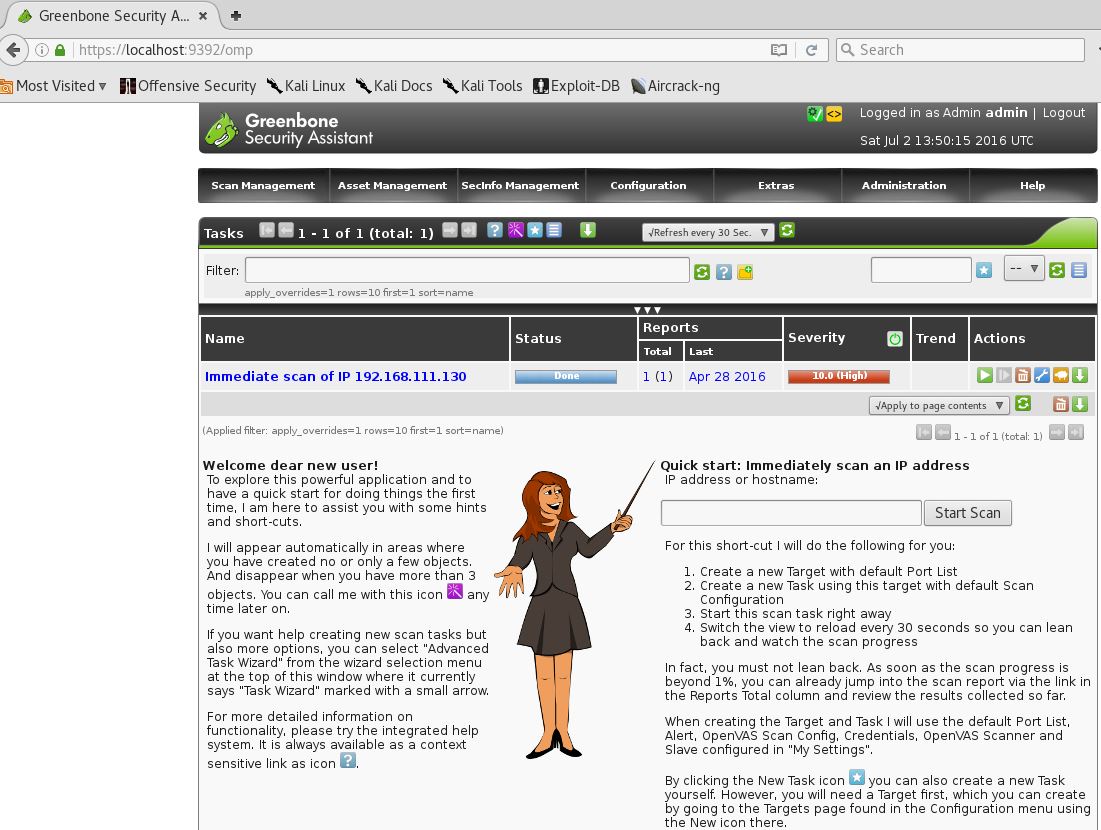The image size is (1101, 830).
Task: Open last report Apr 28 2016
Action: click(x=727, y=376)
